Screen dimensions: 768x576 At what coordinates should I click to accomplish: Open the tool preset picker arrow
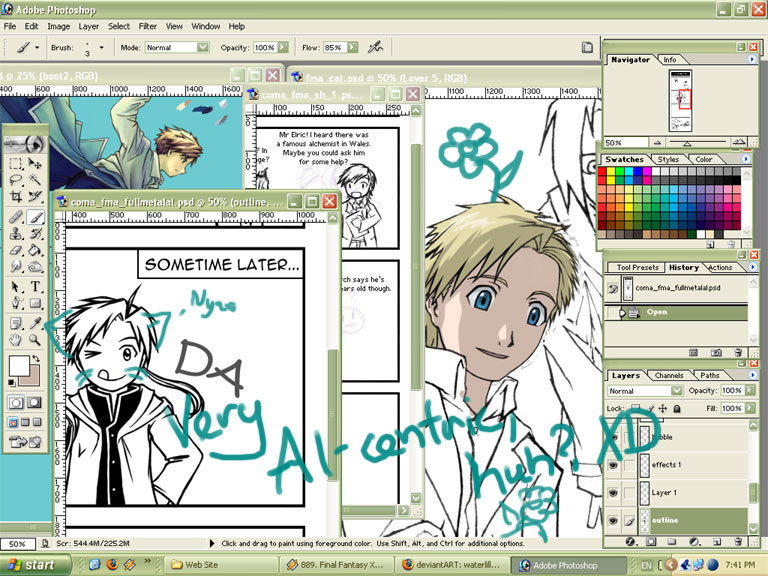coord(37,48)
